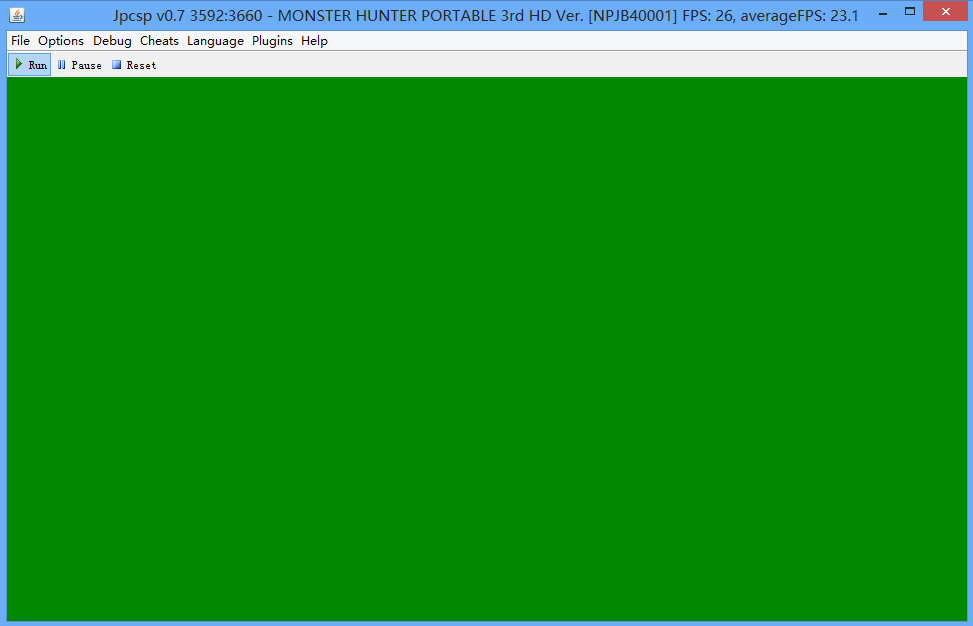Expand the Language menu
Viewport: 973px width, 626px height.
215,41
